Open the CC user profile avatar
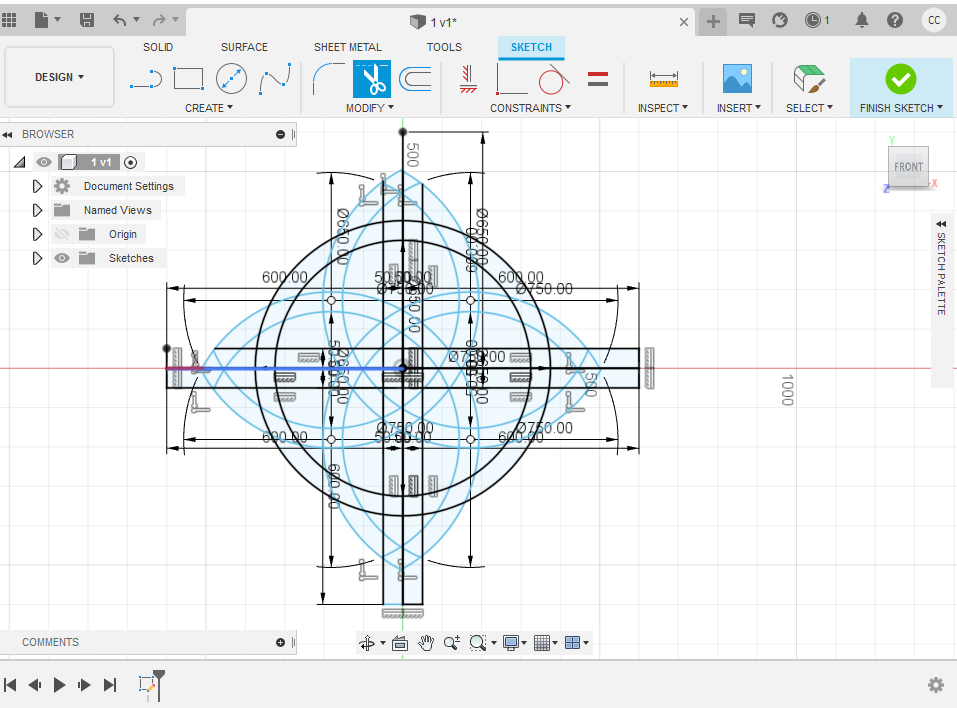The image size is (957, 708). (x=934, y=20)
